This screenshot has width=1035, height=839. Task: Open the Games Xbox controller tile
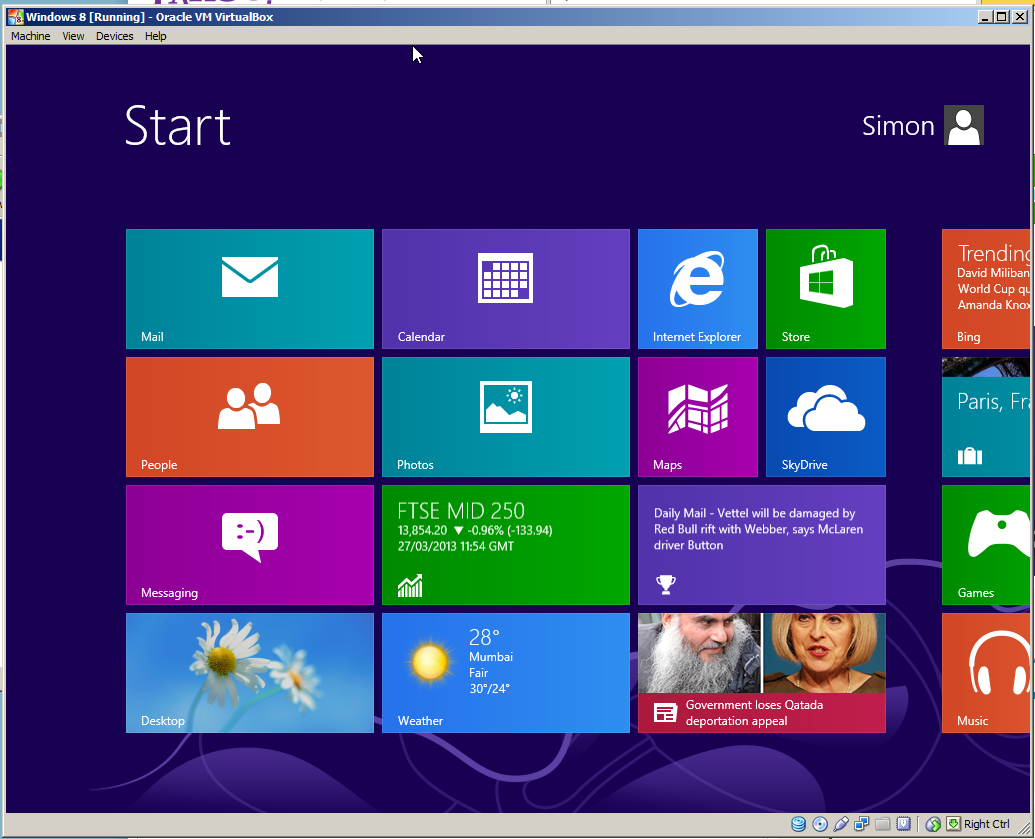click(986, 545)
